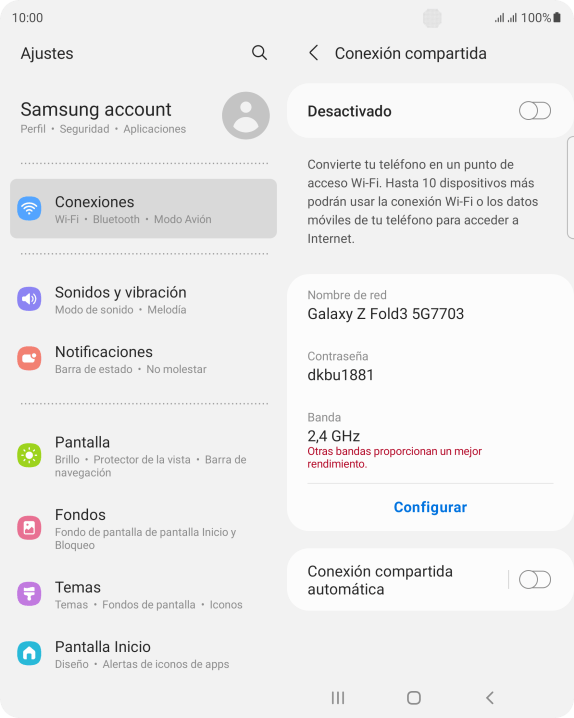Change the hotspot Contraseña dkbu1881
Screen dimensions: 574x718
pos(430,366)
